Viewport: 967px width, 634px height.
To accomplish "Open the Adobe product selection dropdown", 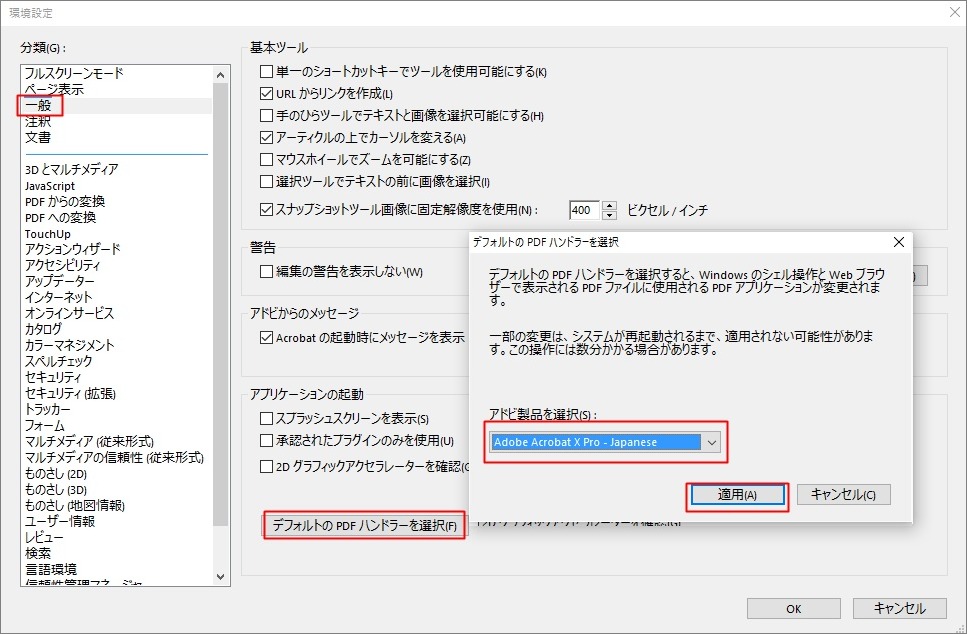I will (605, 442).
